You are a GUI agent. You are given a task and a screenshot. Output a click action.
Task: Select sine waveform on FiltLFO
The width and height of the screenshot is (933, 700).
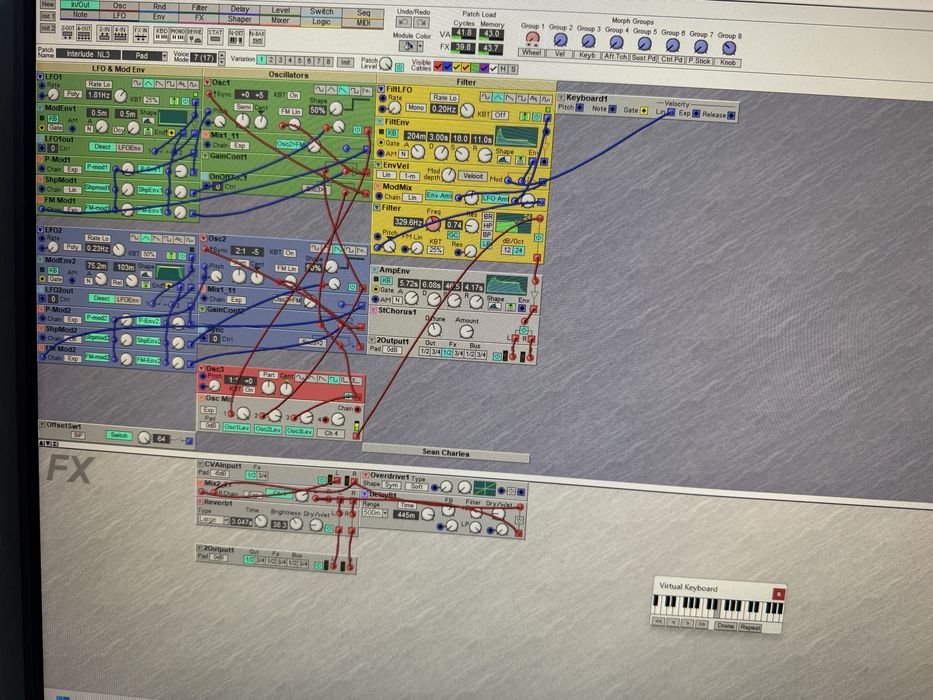486,97
